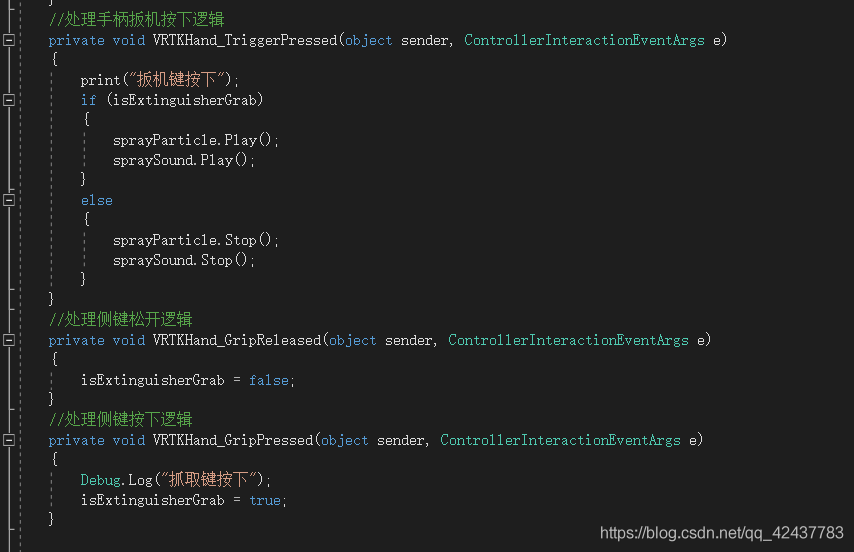The width and height of the screenshot is (854, 552).
Task: Click the comment 处理侧键松开逻辑
Action: [x=120, y=320]
